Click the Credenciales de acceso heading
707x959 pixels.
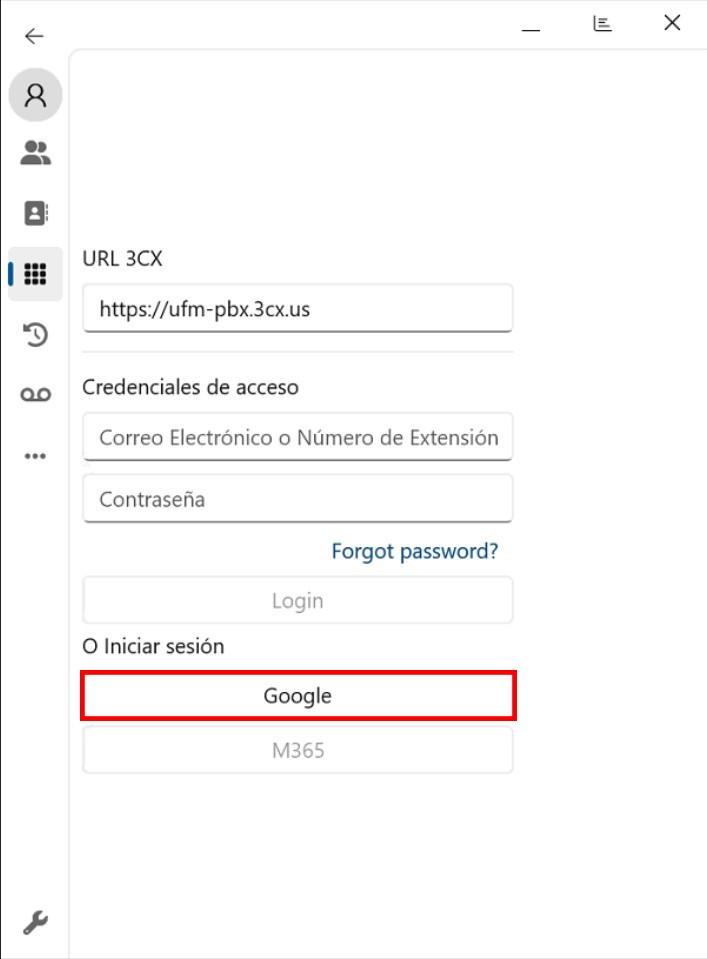pyautogui.click(x=190, y=387)
